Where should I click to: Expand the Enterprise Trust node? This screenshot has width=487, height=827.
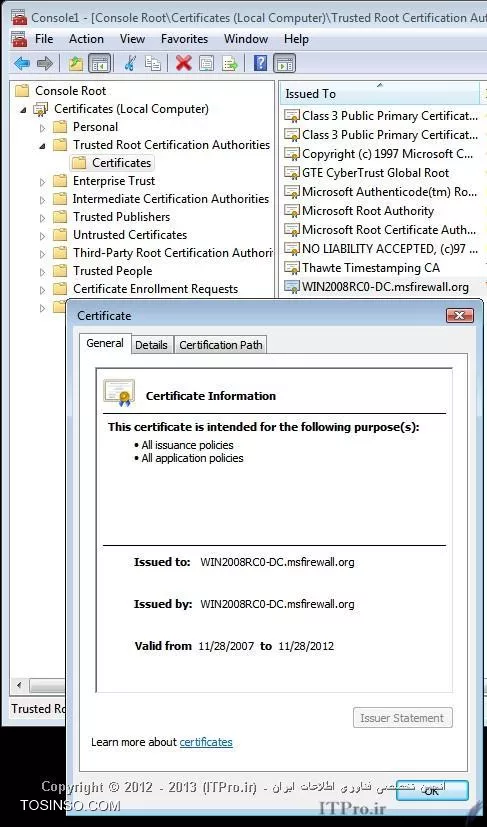click(43, 182)
